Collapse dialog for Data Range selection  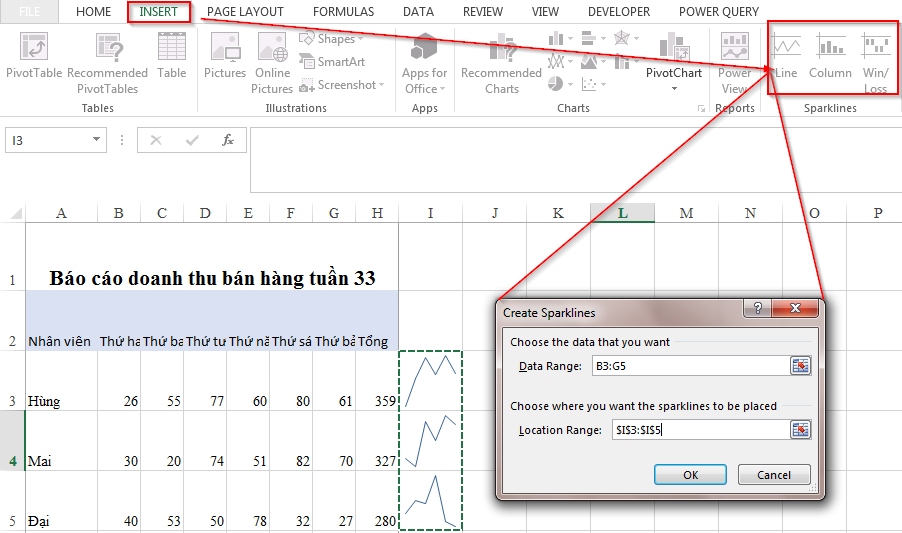[800, 366]
